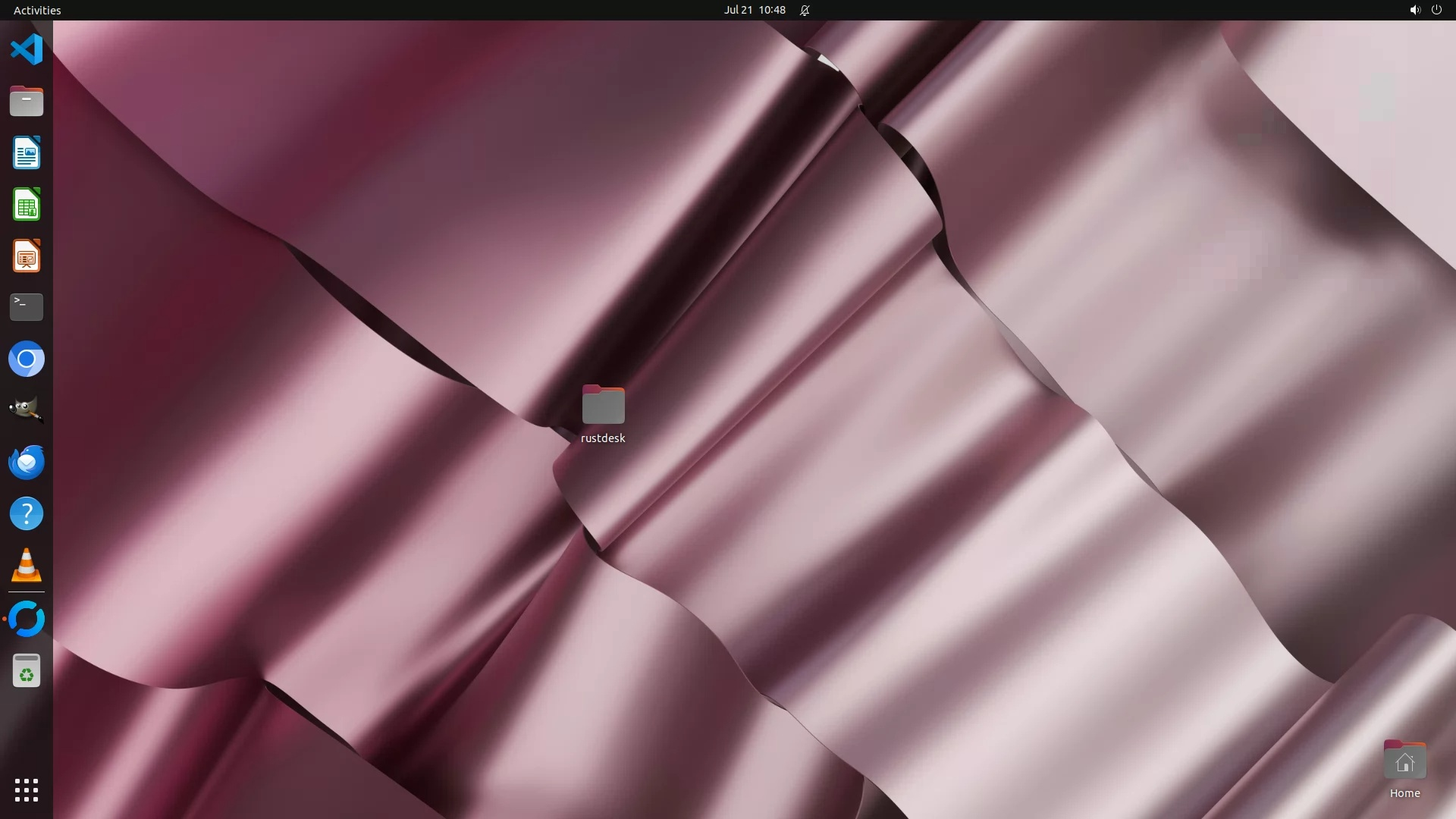Image resolution: width=1456 pixels, height=819 pixels.
Task: Open LibreOffice Writer from dock
Action: coord(27,153)
